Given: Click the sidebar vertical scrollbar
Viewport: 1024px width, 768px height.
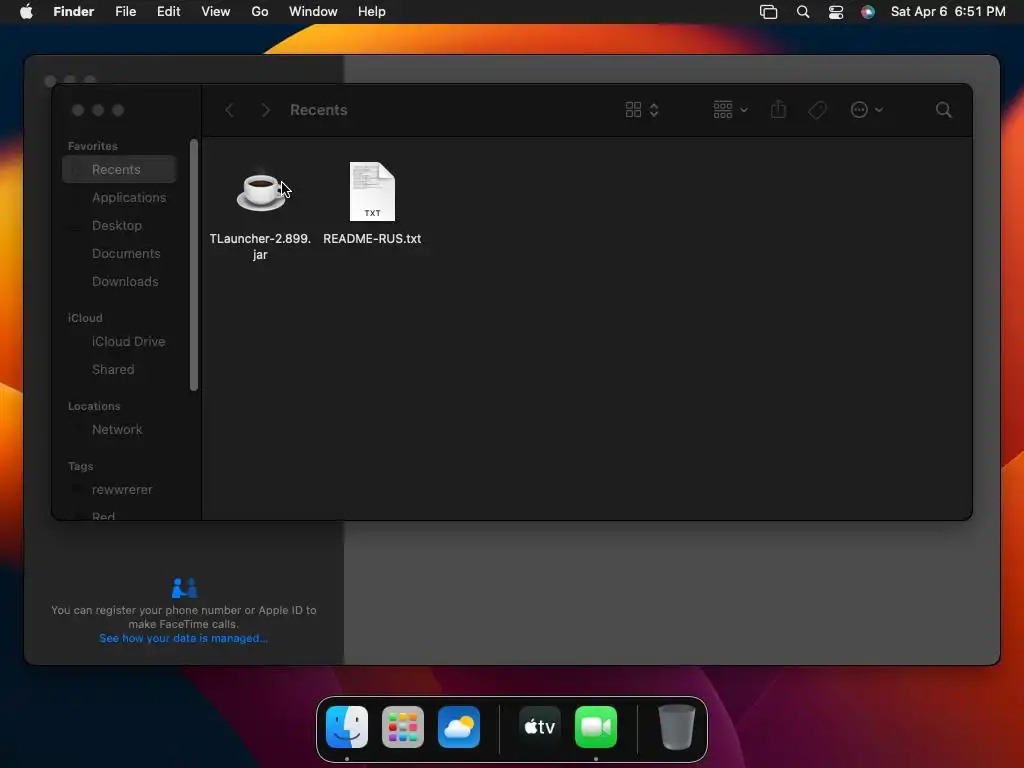Looking at the screenshot, I should coord(194,265).
